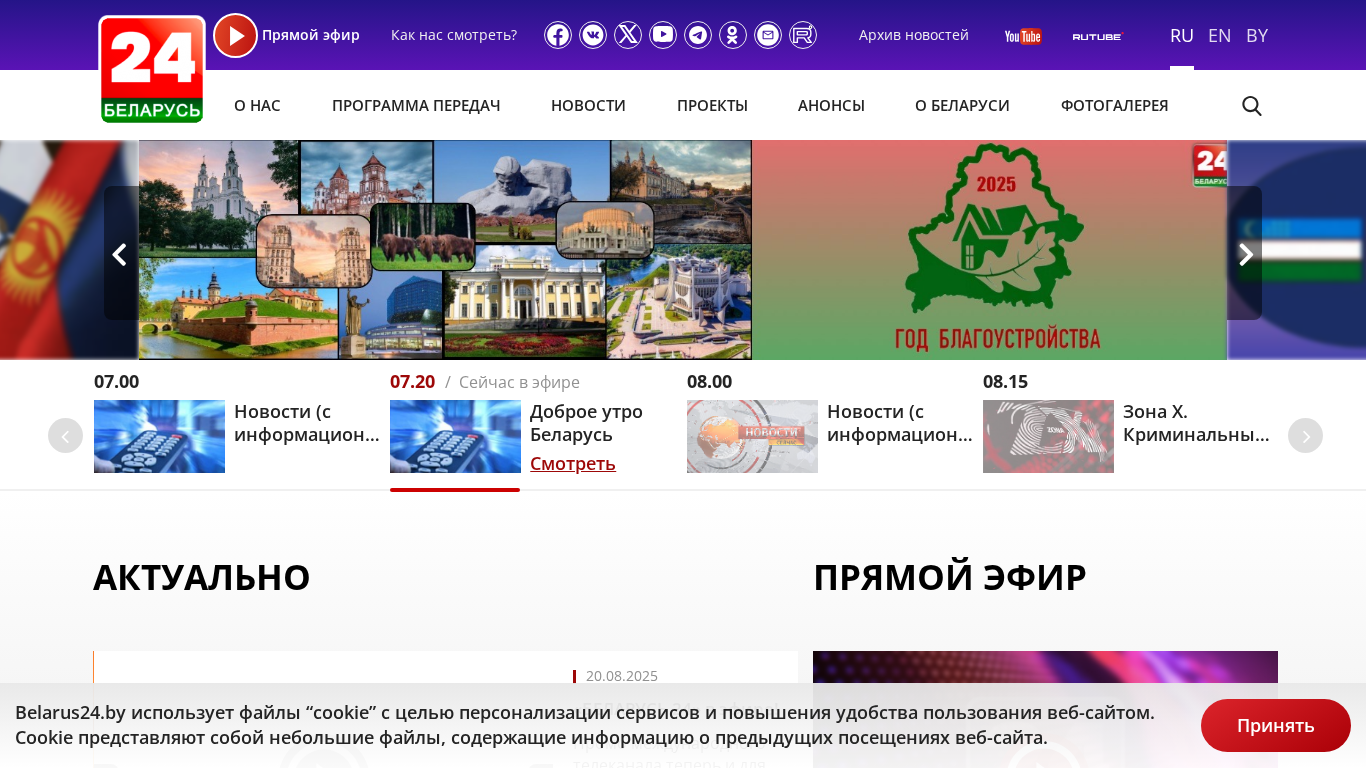Image resolution: width=1366 pixels, height=768 pixels.
Task: Click Доброе утро Беларусь title
Action: pos(586,424)
